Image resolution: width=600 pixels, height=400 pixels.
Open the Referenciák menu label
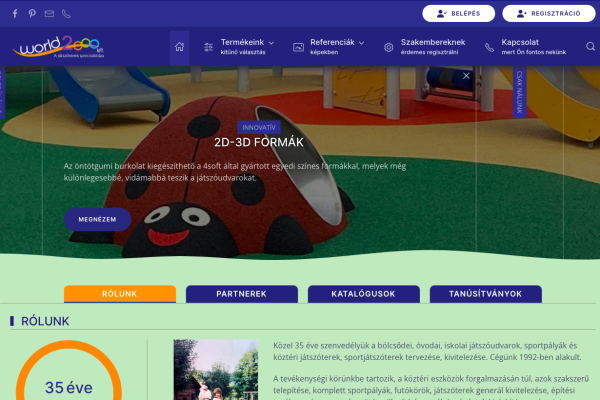point(332,42)
